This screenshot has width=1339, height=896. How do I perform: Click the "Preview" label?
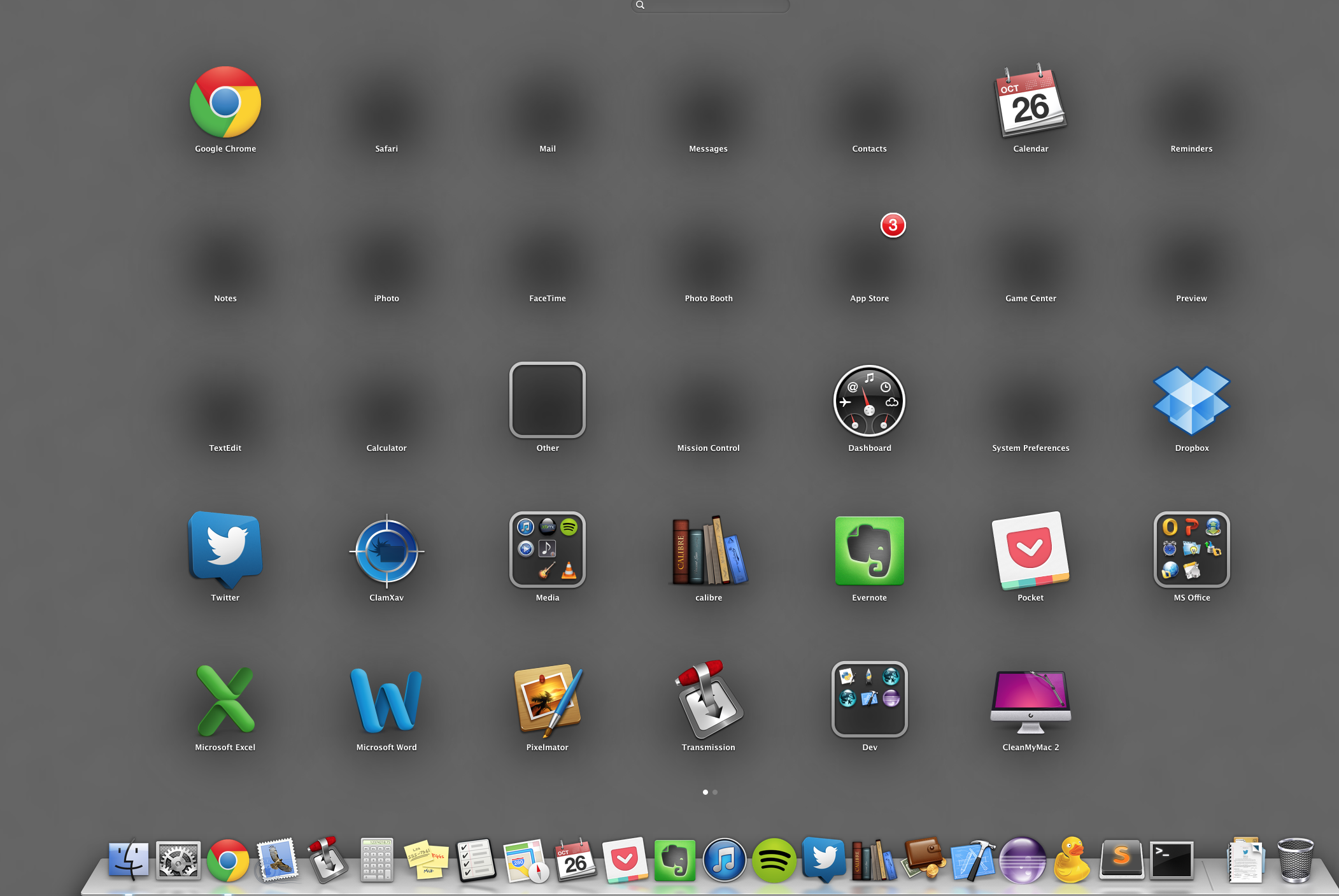click(x=1191, y=299)
